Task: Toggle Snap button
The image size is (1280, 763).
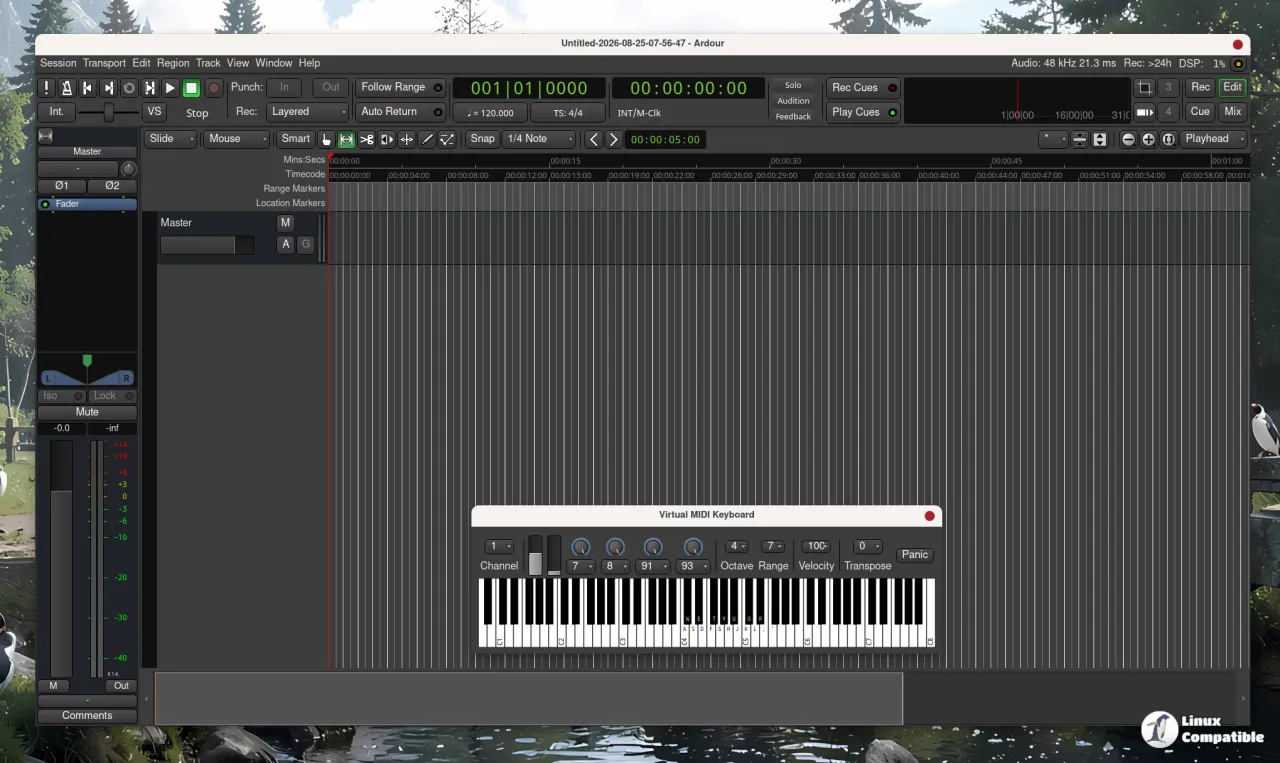Action: [482, 139]
